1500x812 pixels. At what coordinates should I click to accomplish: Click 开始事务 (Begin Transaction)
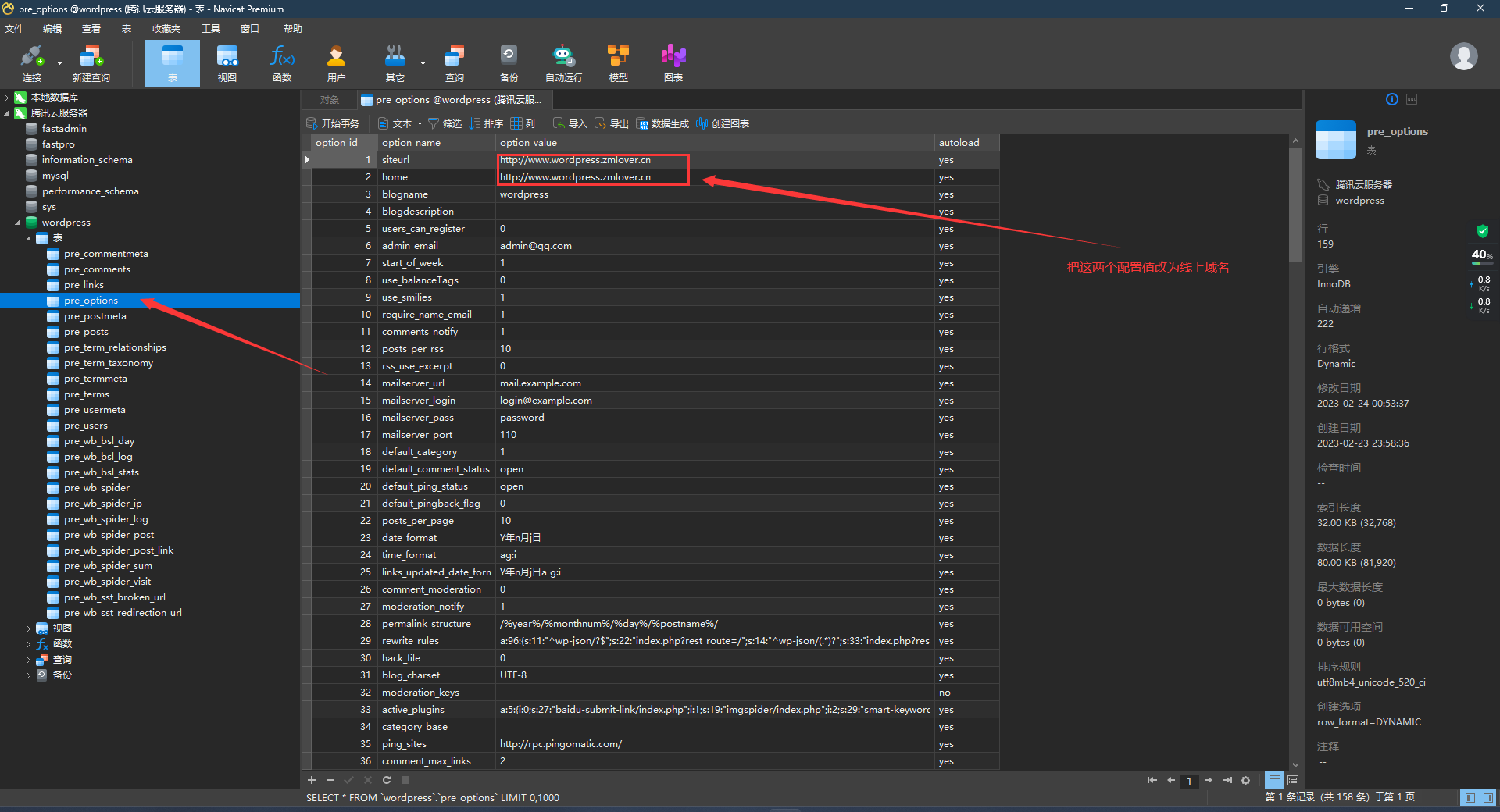tap(333, 123)
